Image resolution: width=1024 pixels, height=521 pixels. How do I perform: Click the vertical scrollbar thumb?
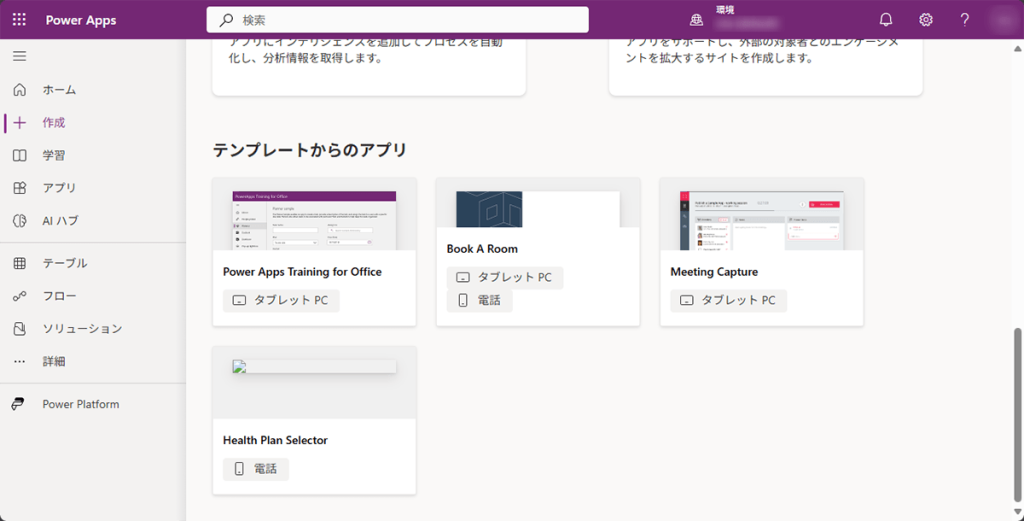click(1017, 415)
